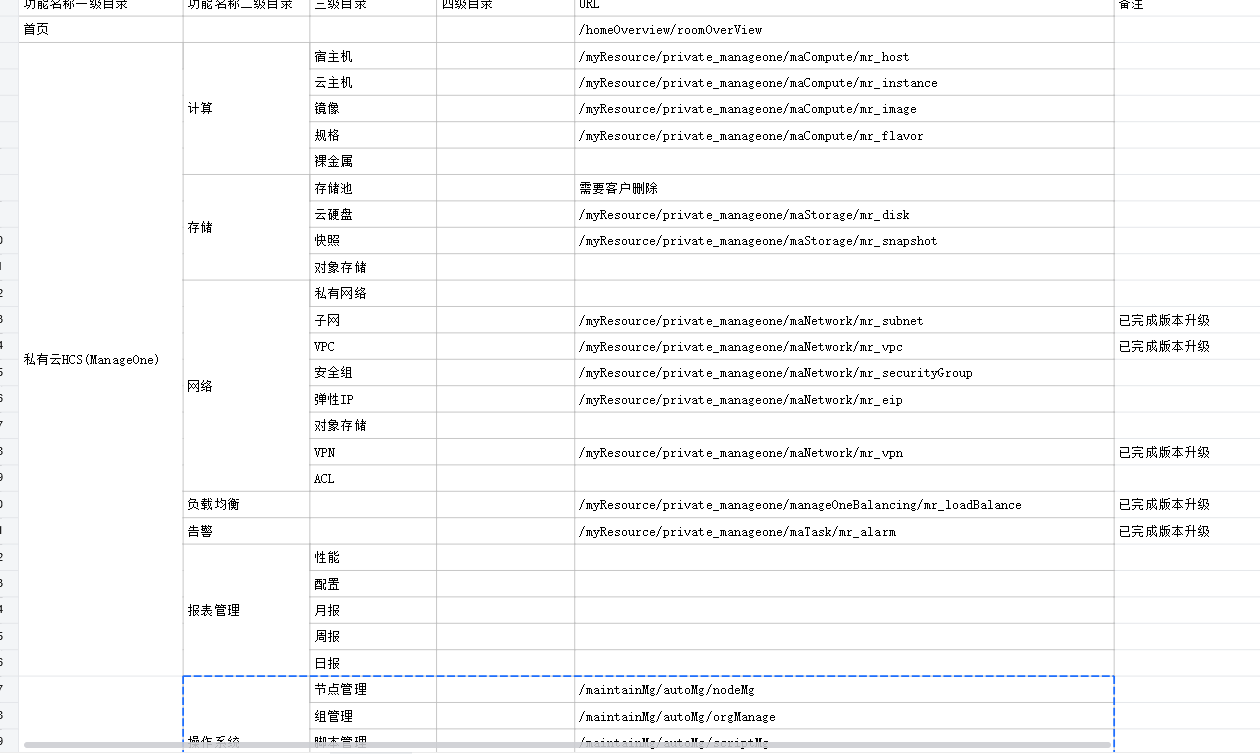Select the 负载均衡 cell

point(246,505)
